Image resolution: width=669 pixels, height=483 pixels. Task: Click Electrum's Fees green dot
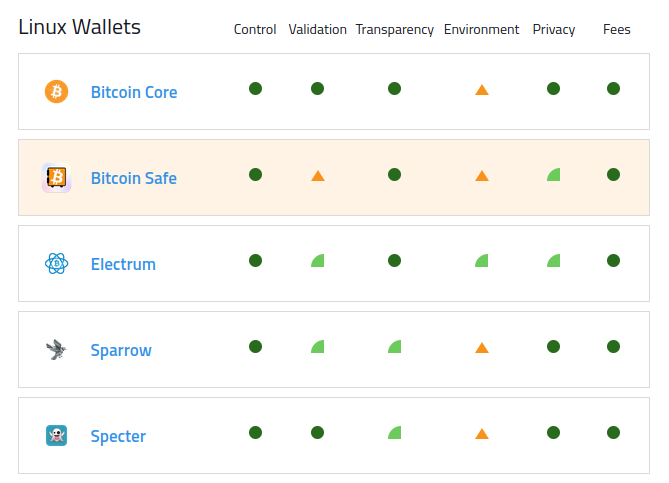click(613, 260)
